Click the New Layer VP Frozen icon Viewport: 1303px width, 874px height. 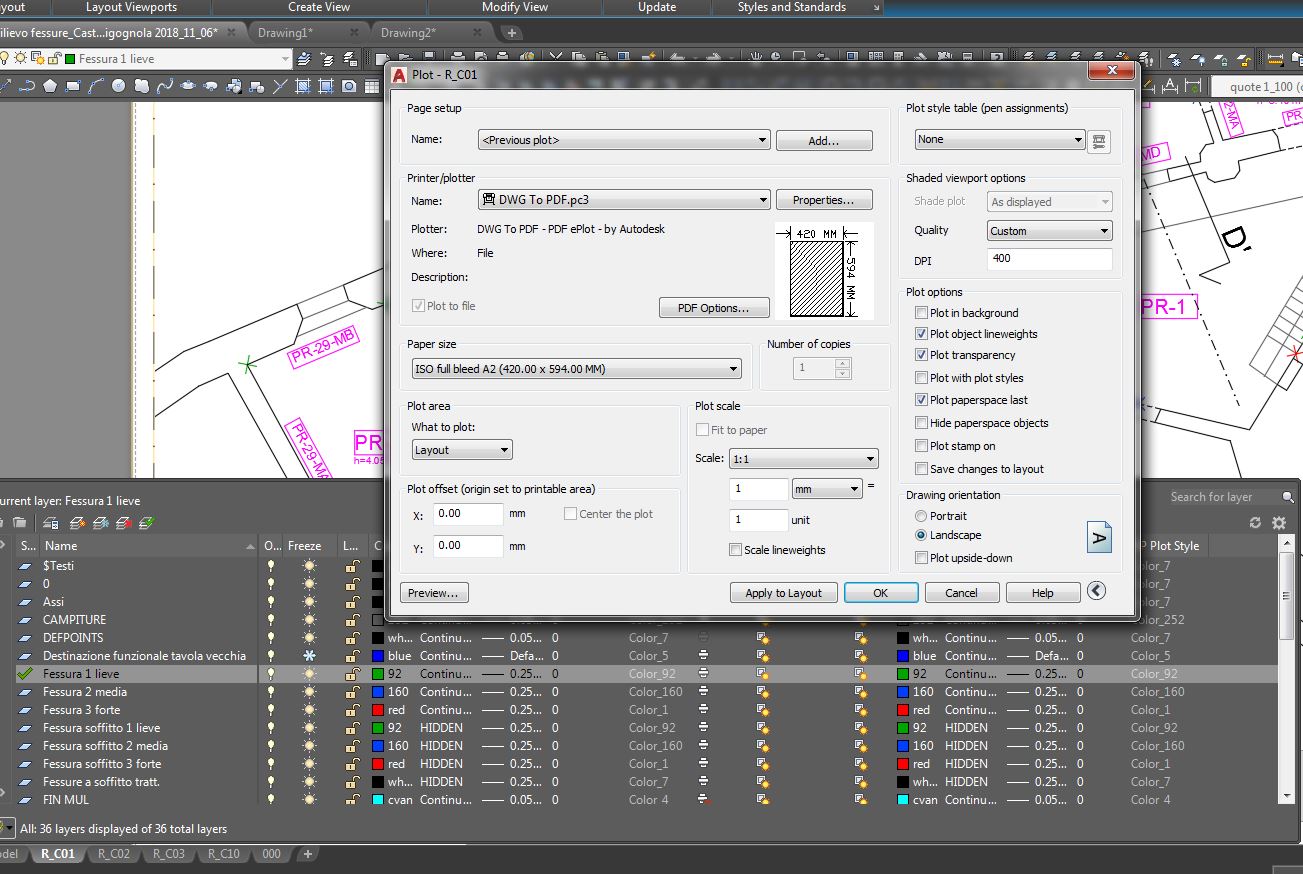click(x=98, y=524)
